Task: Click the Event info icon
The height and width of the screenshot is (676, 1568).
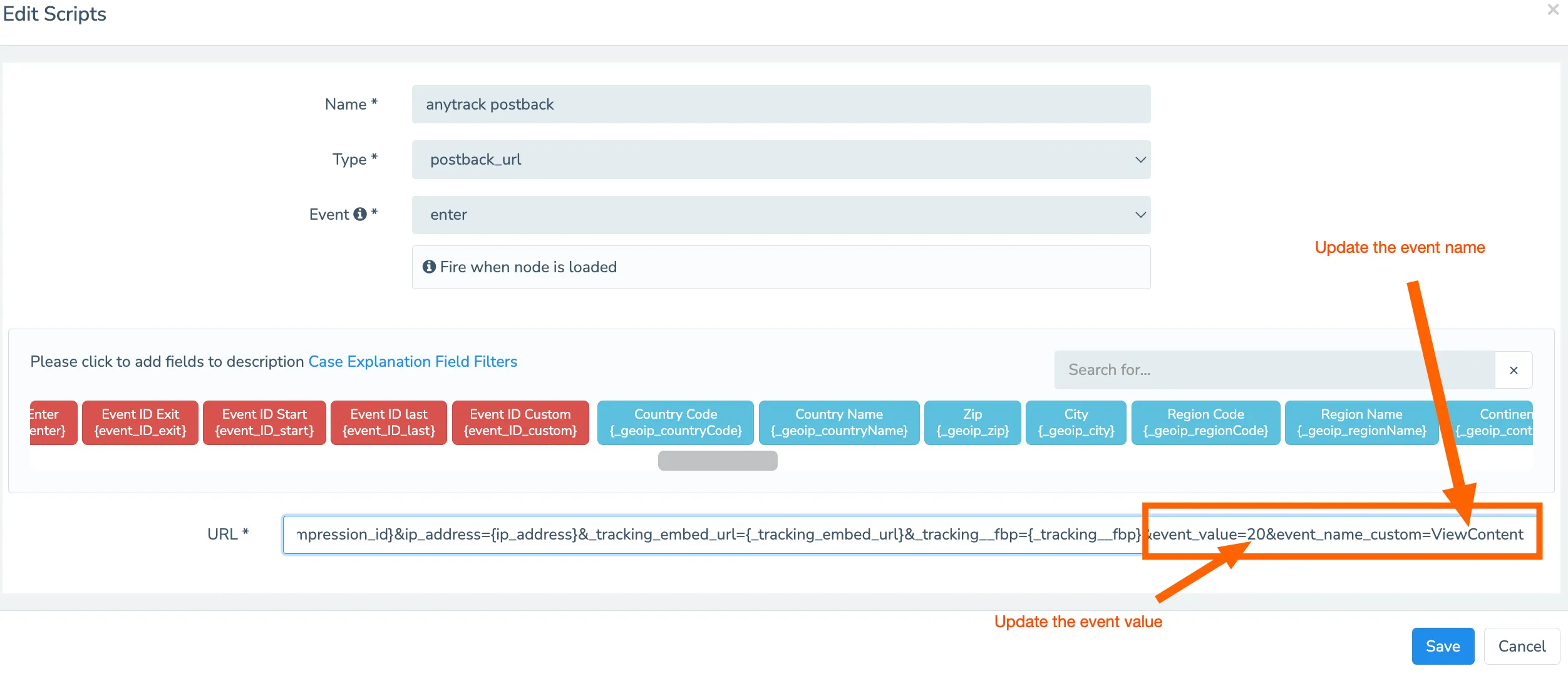Action: click(360, 214)
